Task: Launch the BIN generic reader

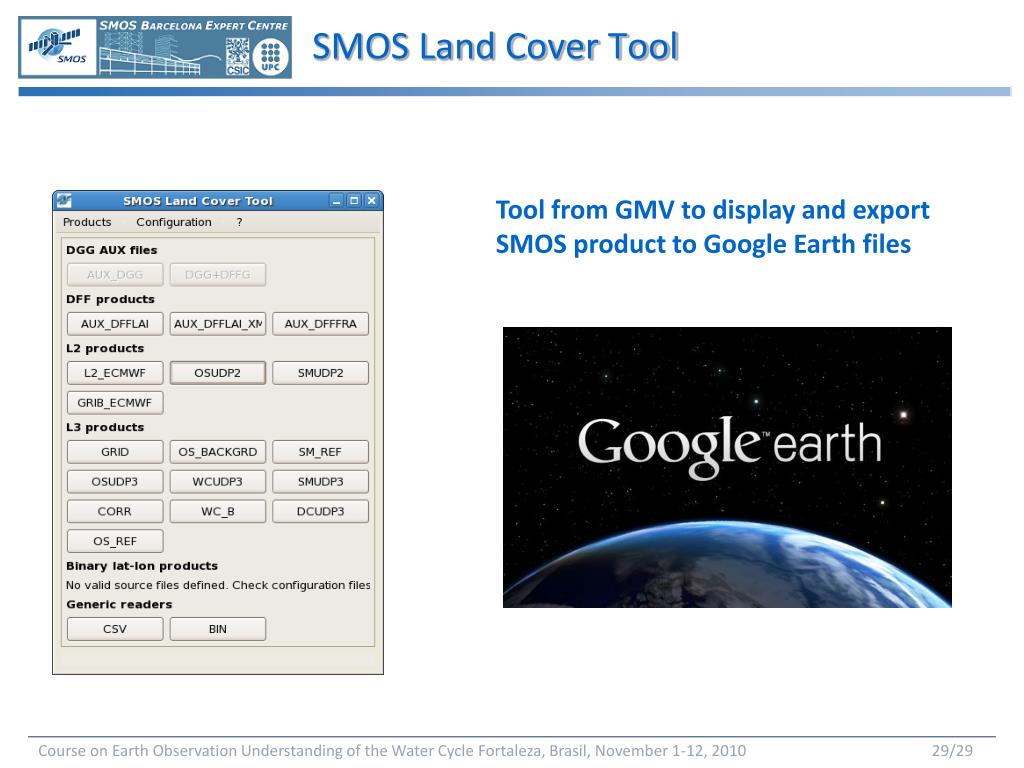Action: coord(217,629)
